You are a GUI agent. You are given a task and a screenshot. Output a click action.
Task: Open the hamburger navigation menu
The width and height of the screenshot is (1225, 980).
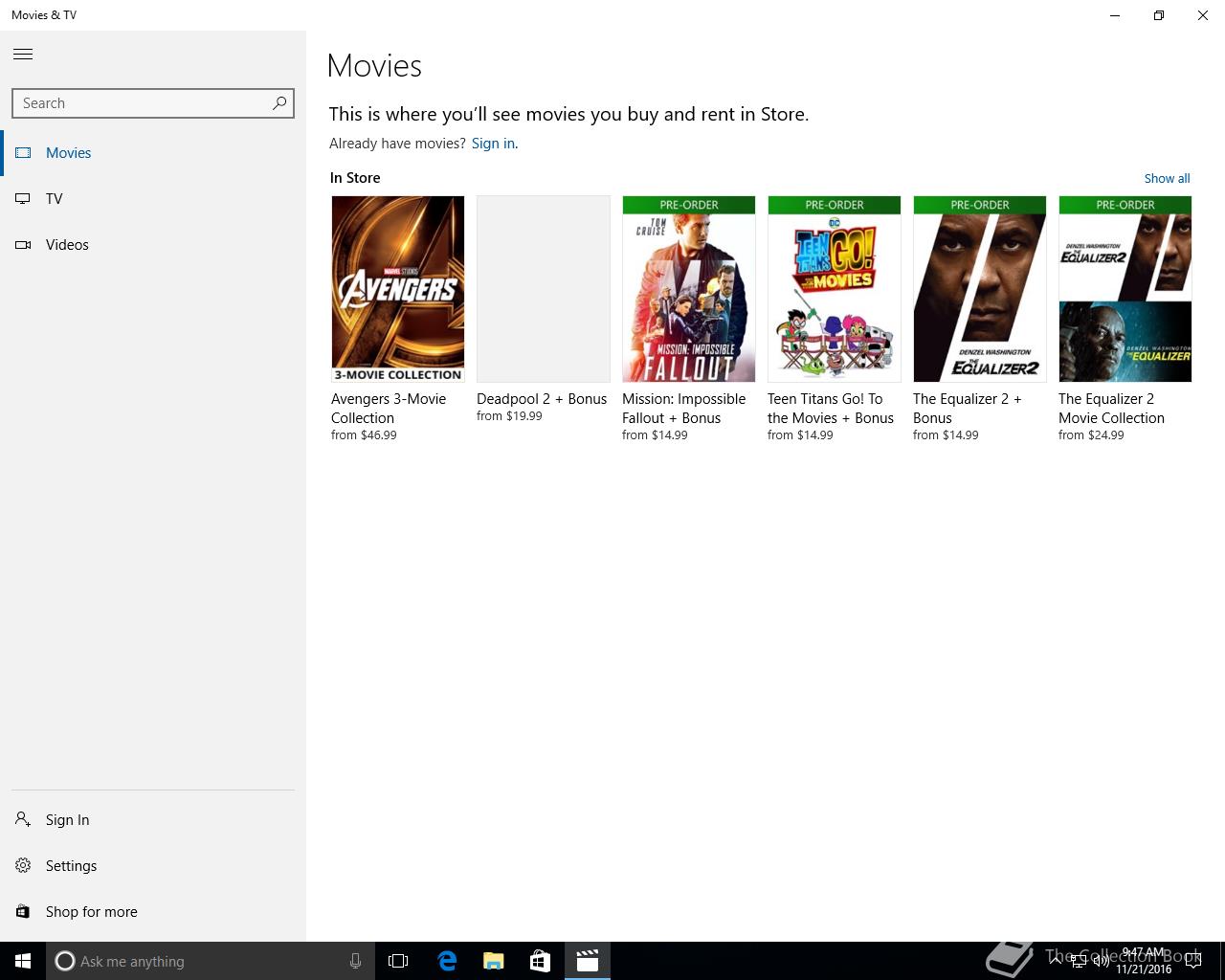coord(23,54)
